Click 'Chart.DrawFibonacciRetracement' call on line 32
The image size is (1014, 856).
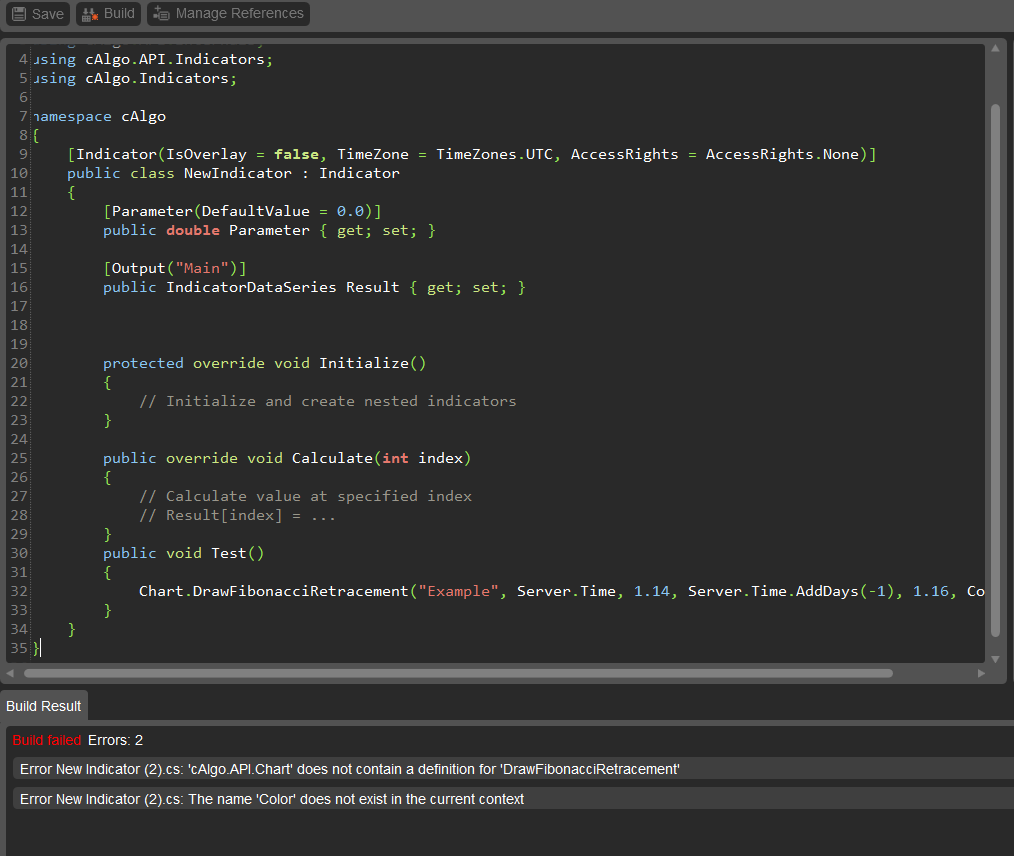point(274,591)
